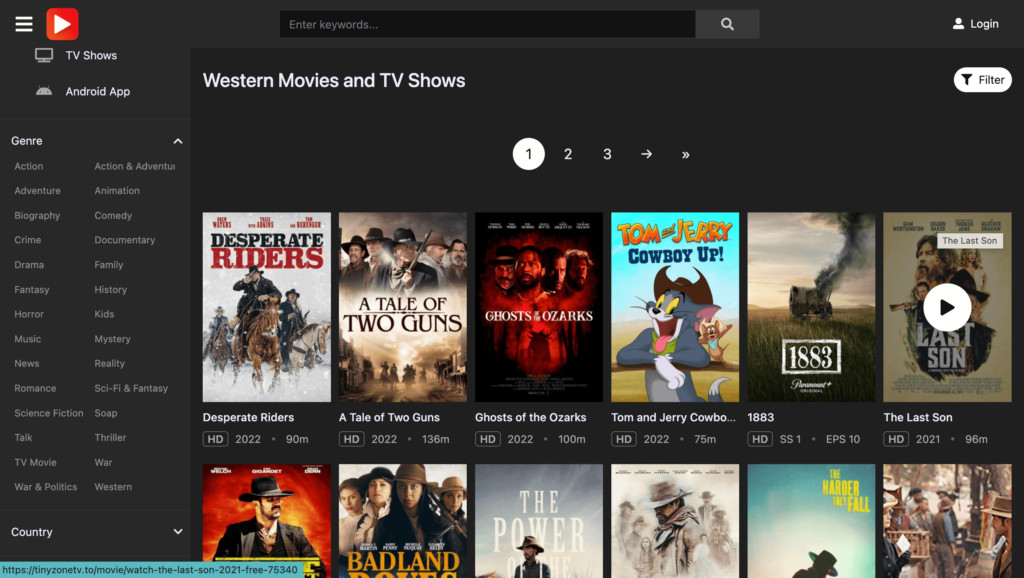Screen dimensions: 1024x578
Task: Go to page 2
Action: [568, 154]
